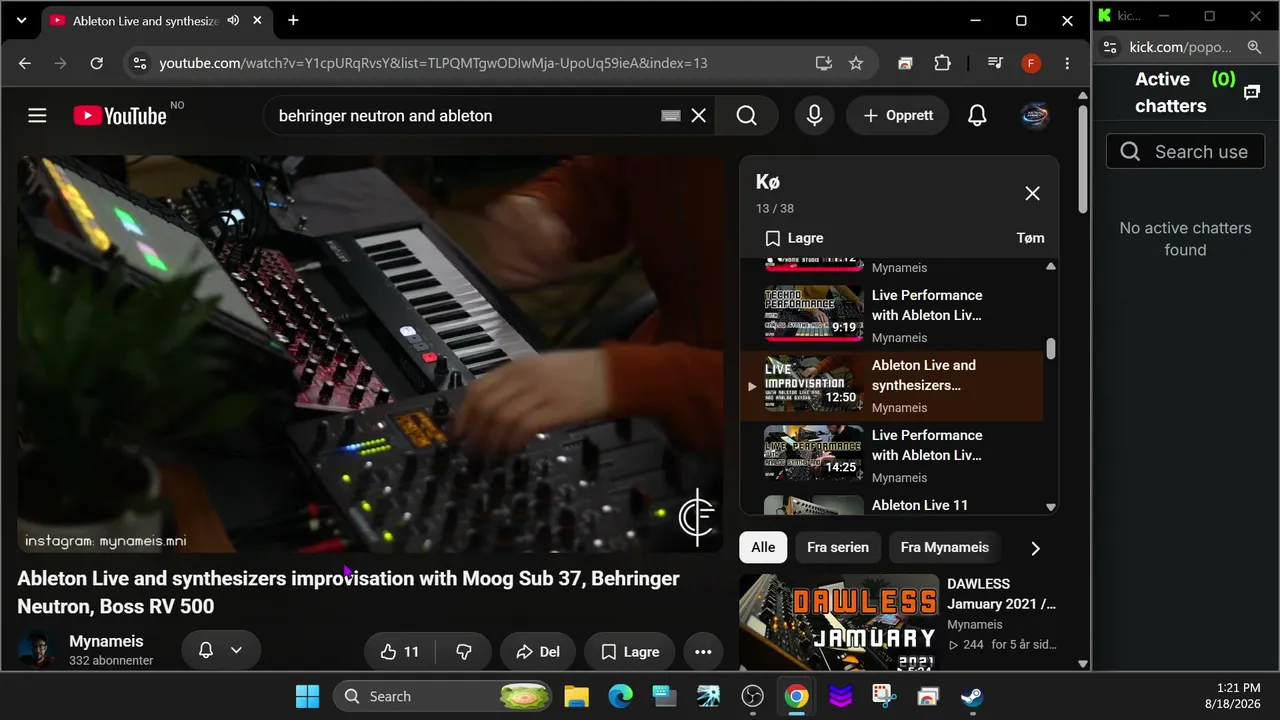1280x720 pixels.
Task: Open the Chrome tab search dropdown
Action: coord(21,20)
